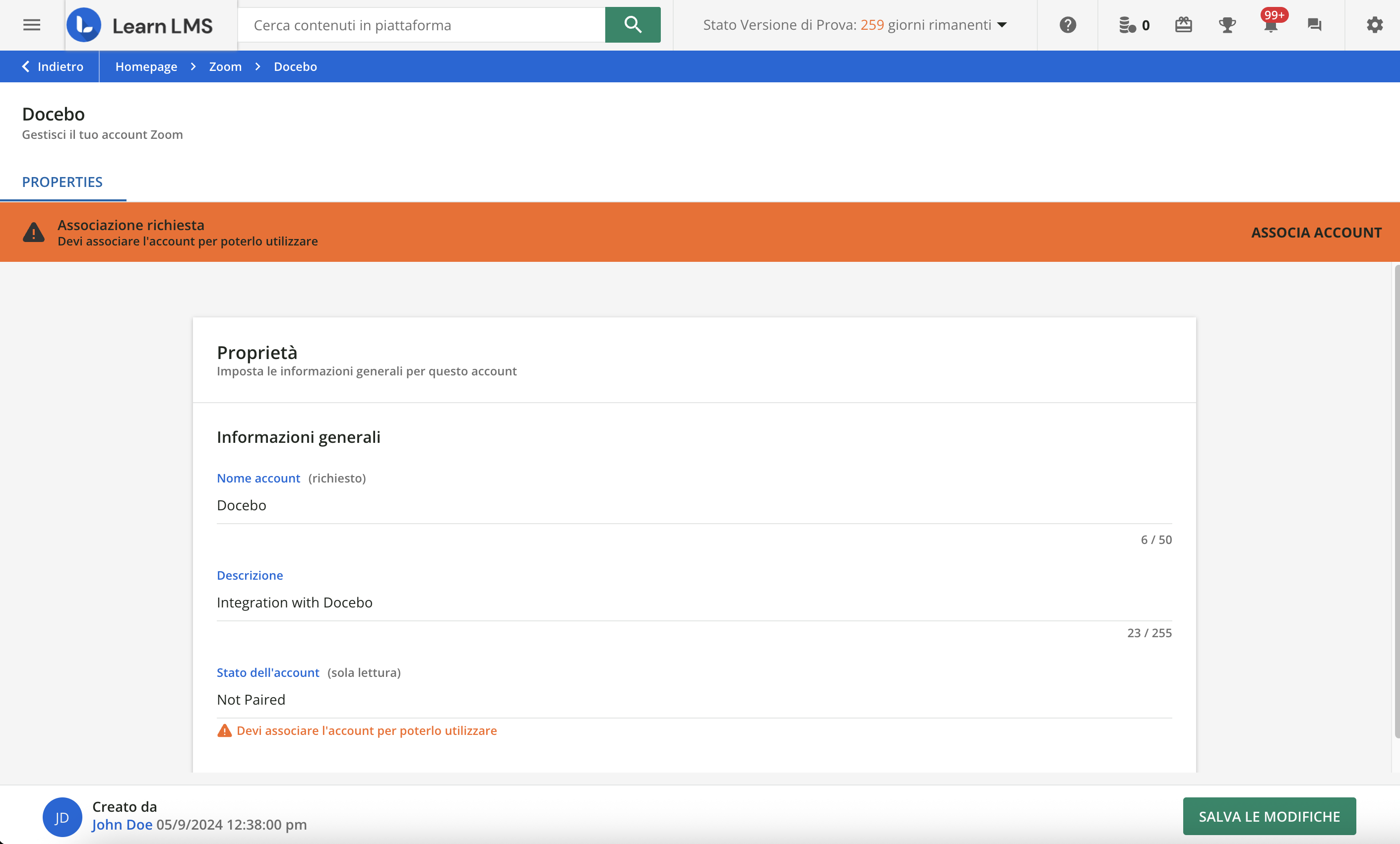Click the Proprietà card heading

257,353
